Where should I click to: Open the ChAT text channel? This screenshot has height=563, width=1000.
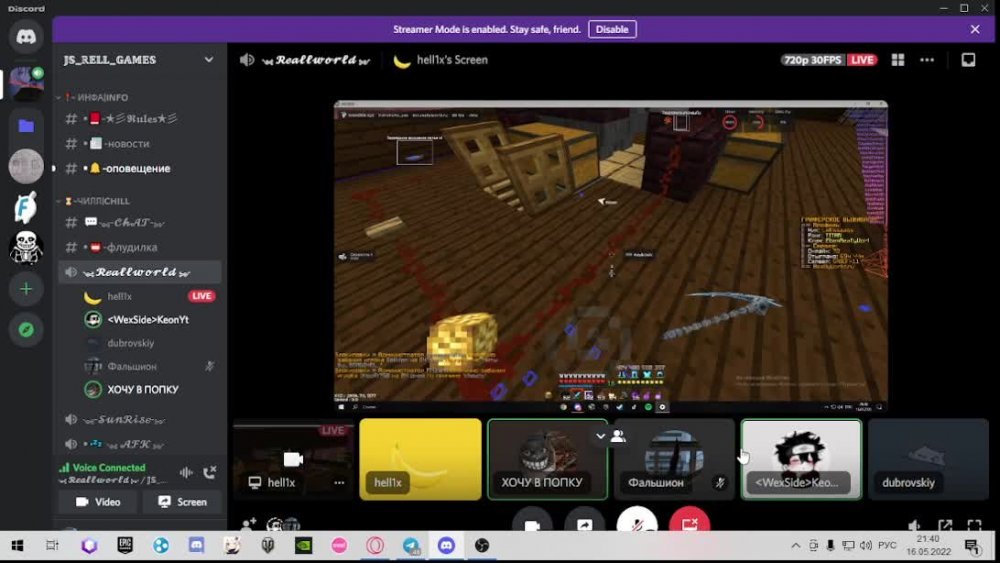pos(140,223)
